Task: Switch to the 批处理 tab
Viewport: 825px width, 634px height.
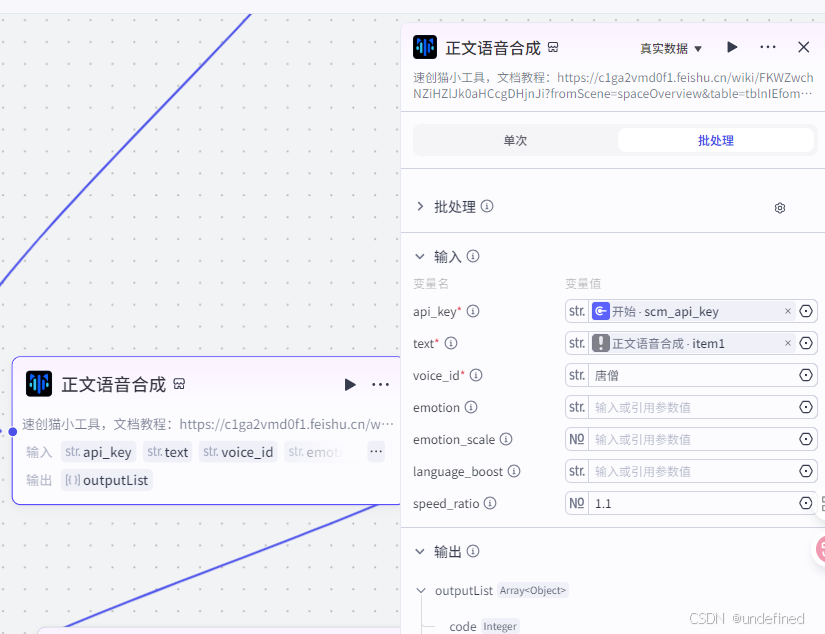Action: [x=716, y=140]
